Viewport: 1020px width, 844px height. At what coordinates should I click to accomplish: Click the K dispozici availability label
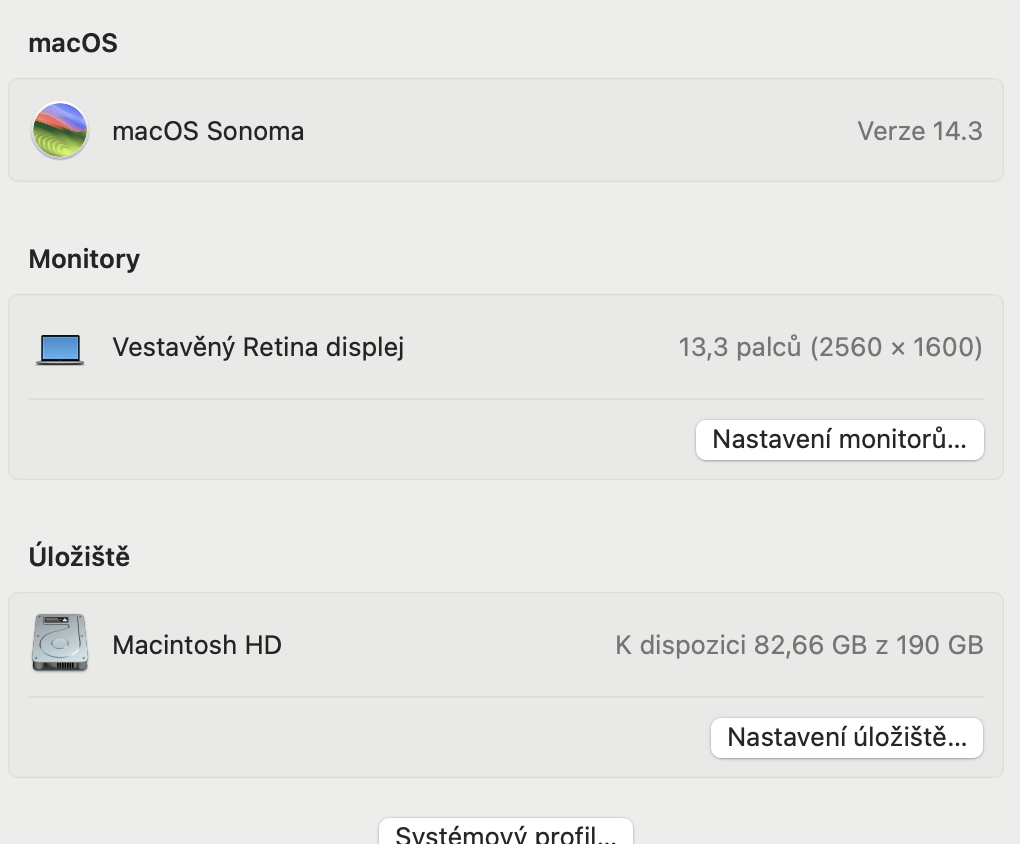tap(680, 645)
